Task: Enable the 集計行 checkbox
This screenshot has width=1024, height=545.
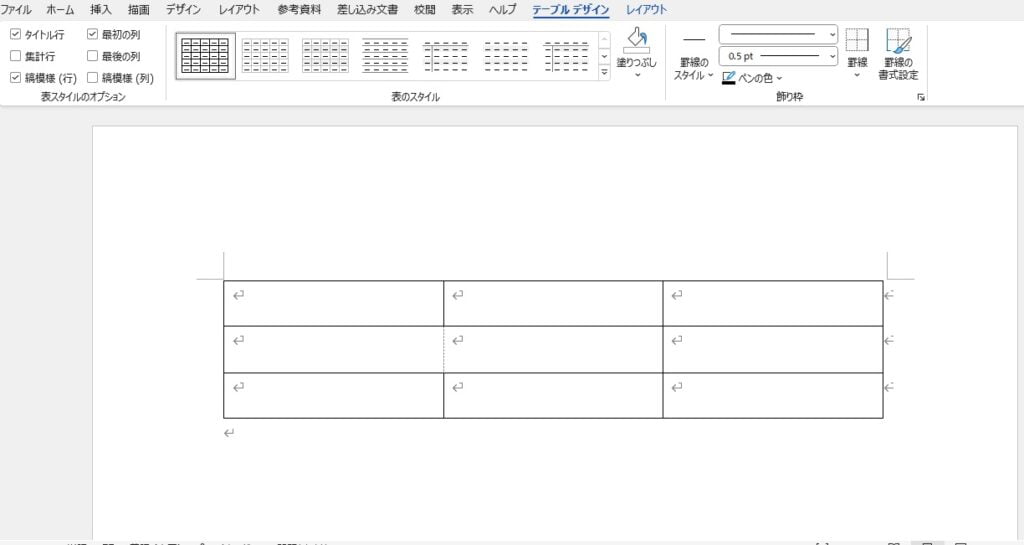Action: tap(16, 56)
